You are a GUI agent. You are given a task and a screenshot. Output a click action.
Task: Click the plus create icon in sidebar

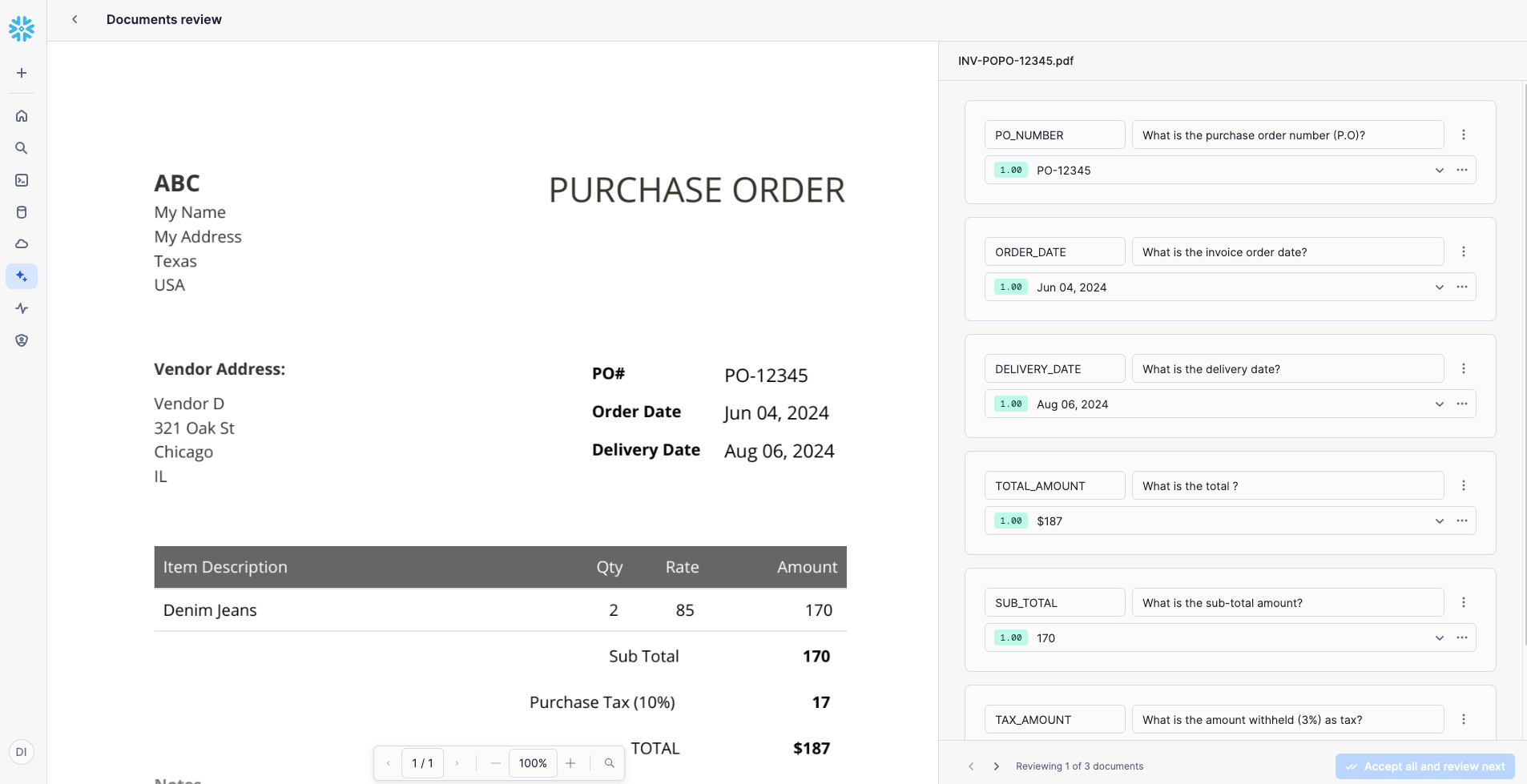click(22, 73)
